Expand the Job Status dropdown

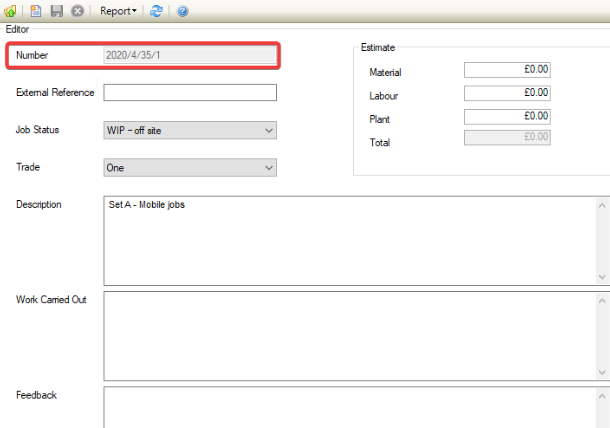[x=268, y=131]
